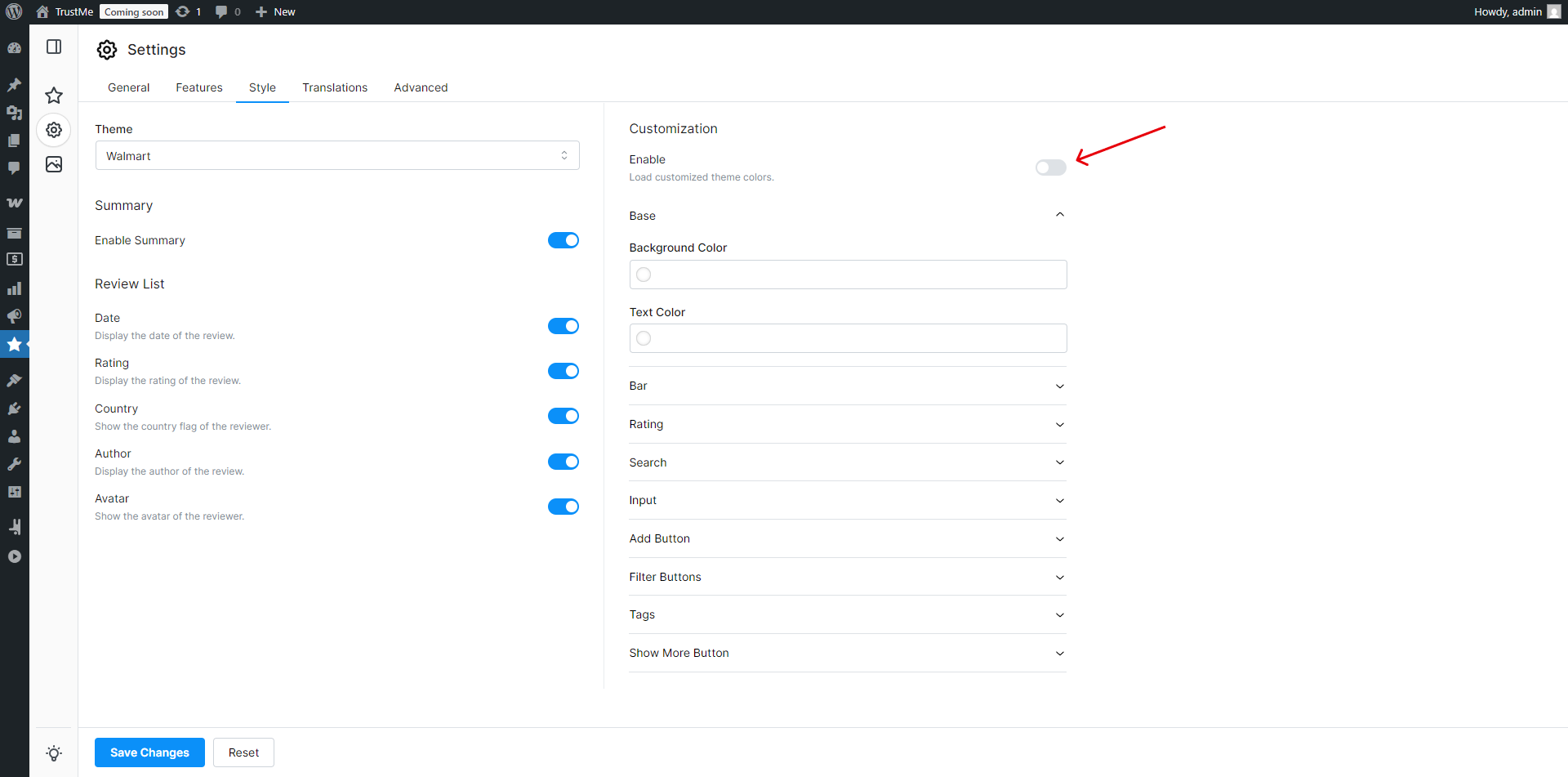This screenshot has width=1568, height=777.
Task: Expand the Filter Buttons section
Action: click(x=847, y=577)
